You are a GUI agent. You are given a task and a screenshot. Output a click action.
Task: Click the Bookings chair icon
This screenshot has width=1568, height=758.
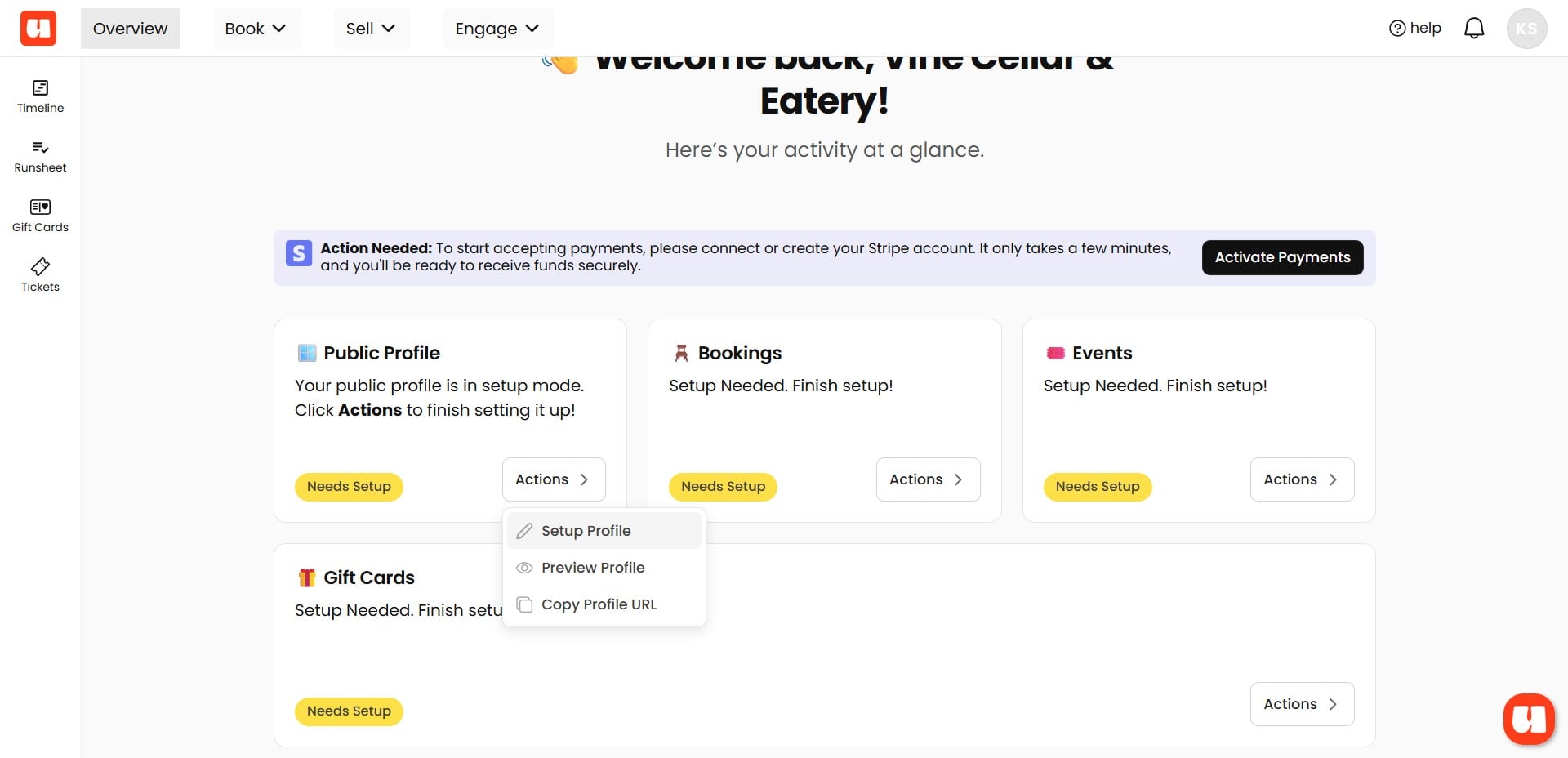[681, 353]
